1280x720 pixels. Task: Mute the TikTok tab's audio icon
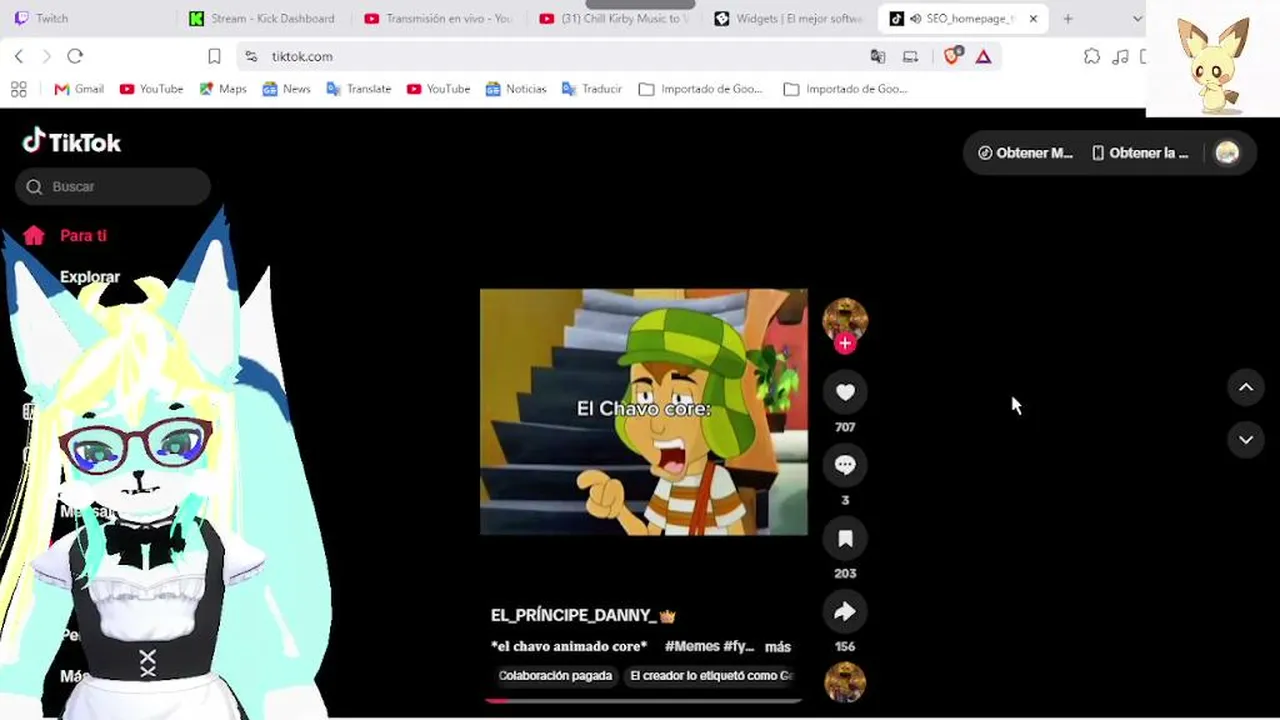[x=915, y=18]
